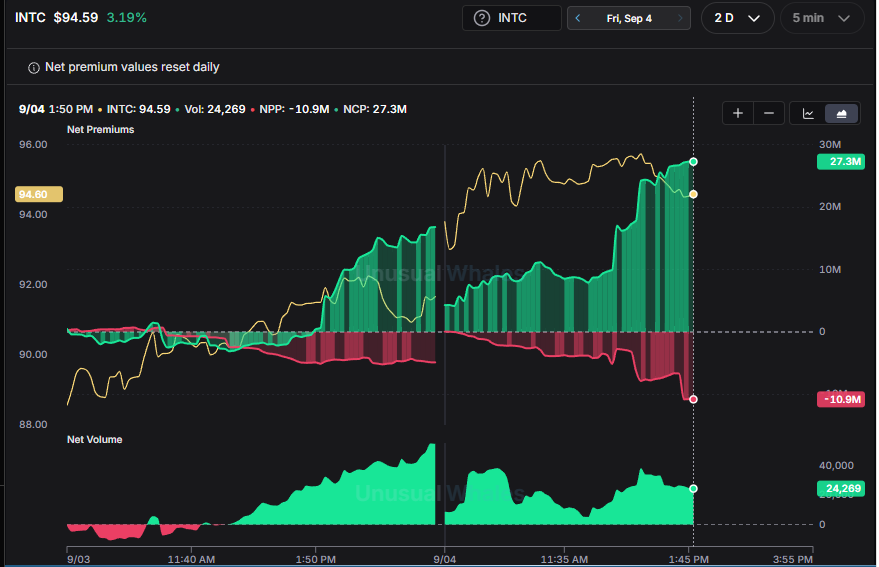
Task: Click the 9/04 label on time axis
Action: (445, 559)
